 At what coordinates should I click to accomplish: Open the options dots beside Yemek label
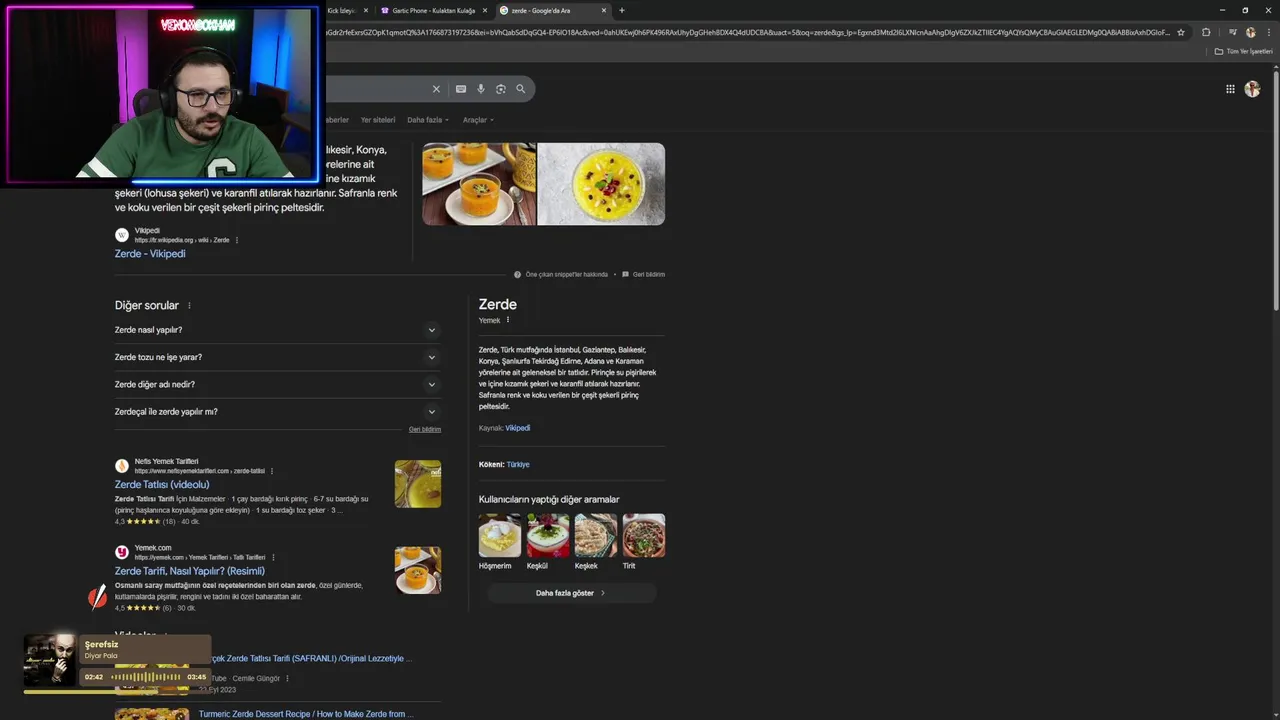click(x=508, y=320)
